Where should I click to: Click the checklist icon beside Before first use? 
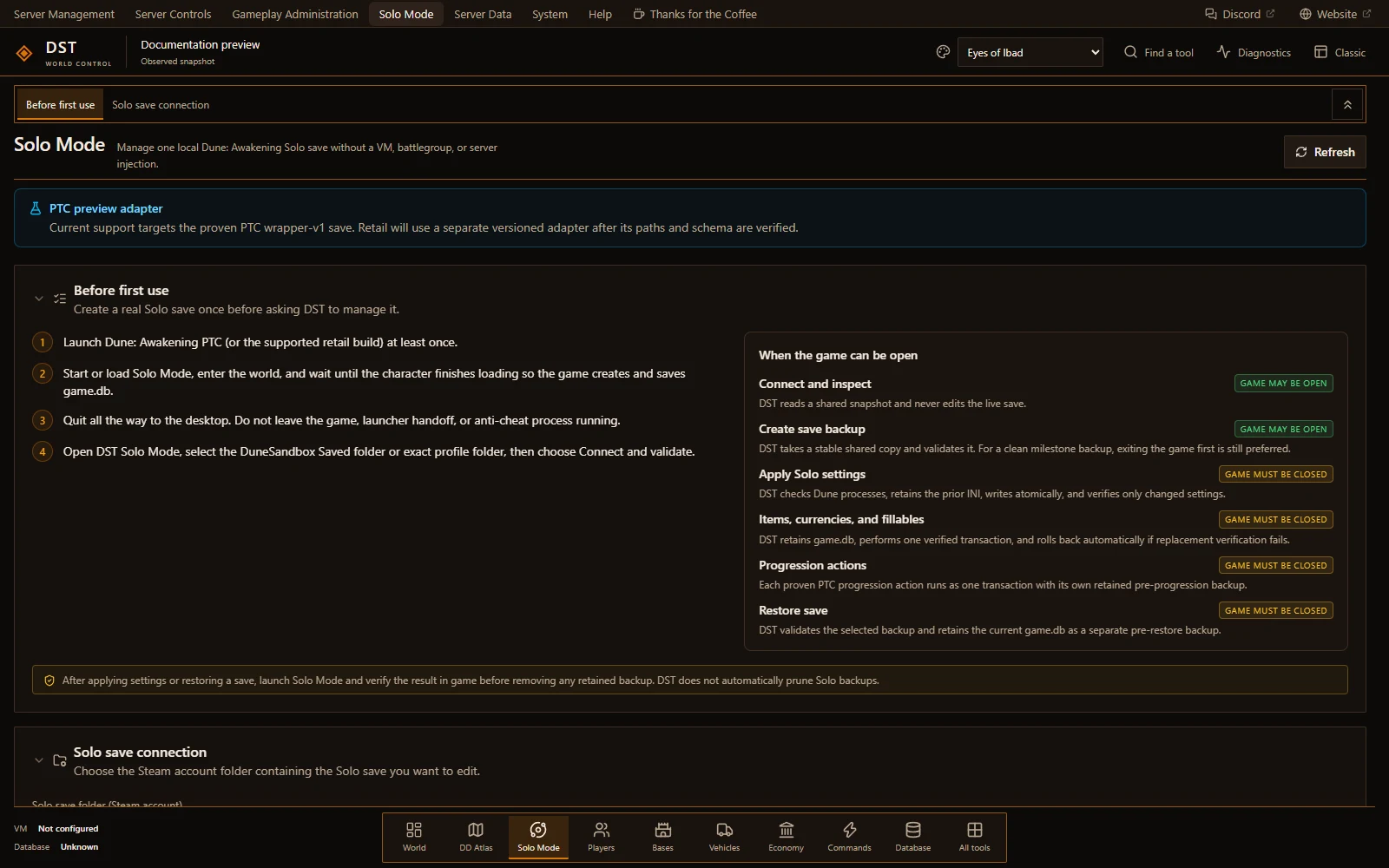tap(60, 299)
